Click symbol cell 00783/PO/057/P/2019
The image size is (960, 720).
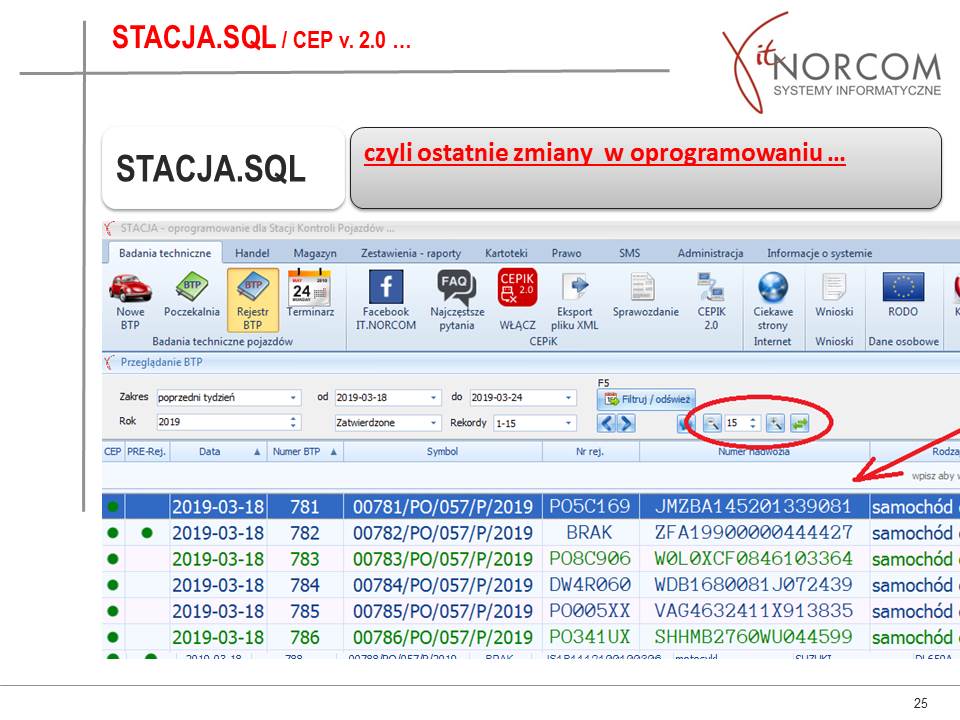click(x=443, y=559)
